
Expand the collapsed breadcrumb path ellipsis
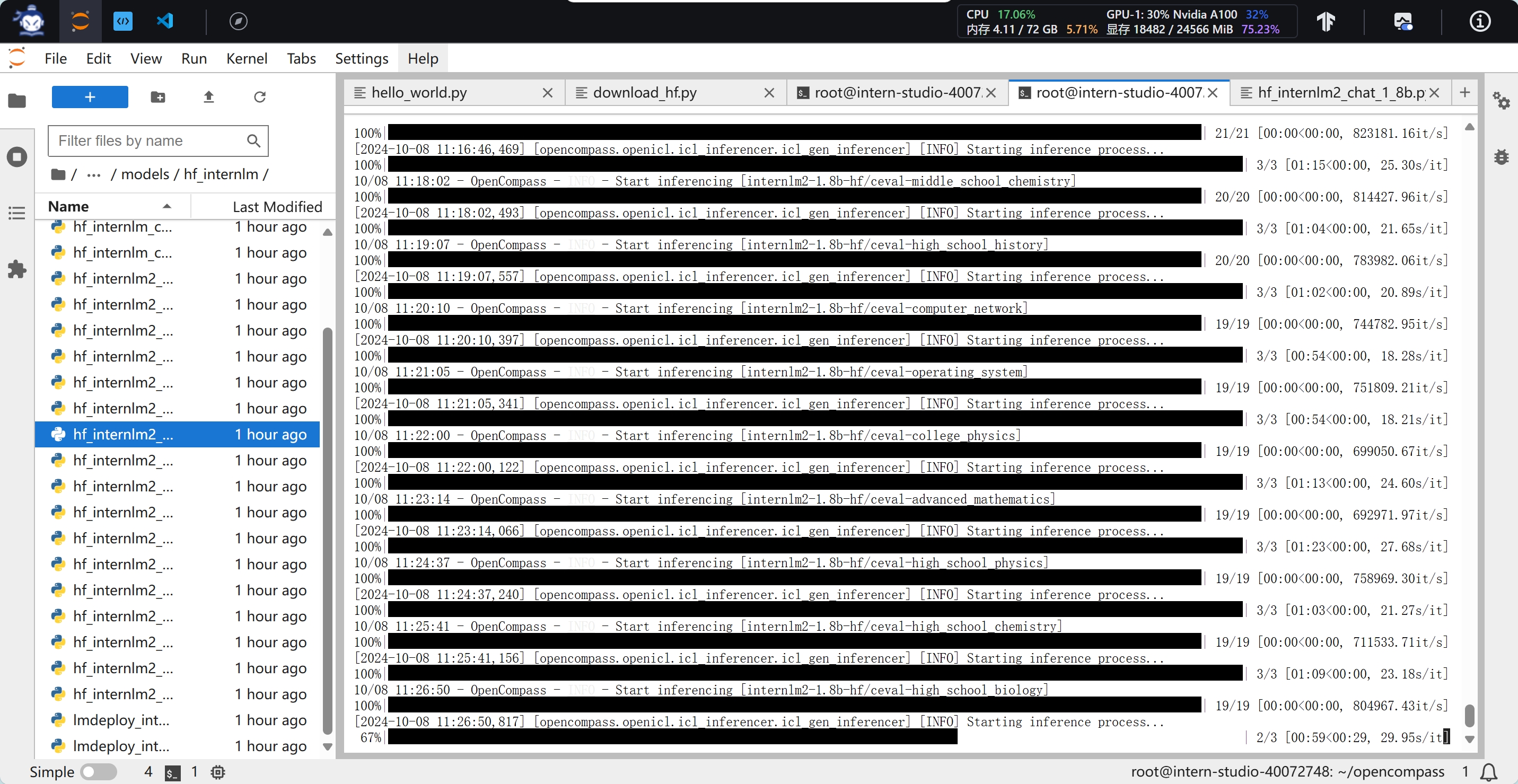click(93, 174)
